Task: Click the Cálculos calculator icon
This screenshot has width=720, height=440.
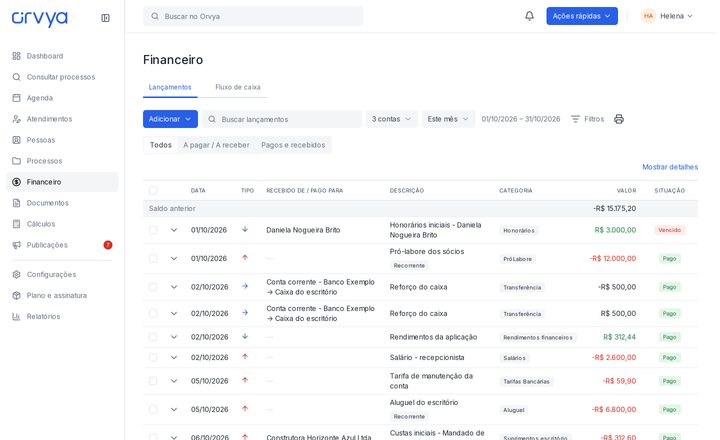Action: coord(17,224)
